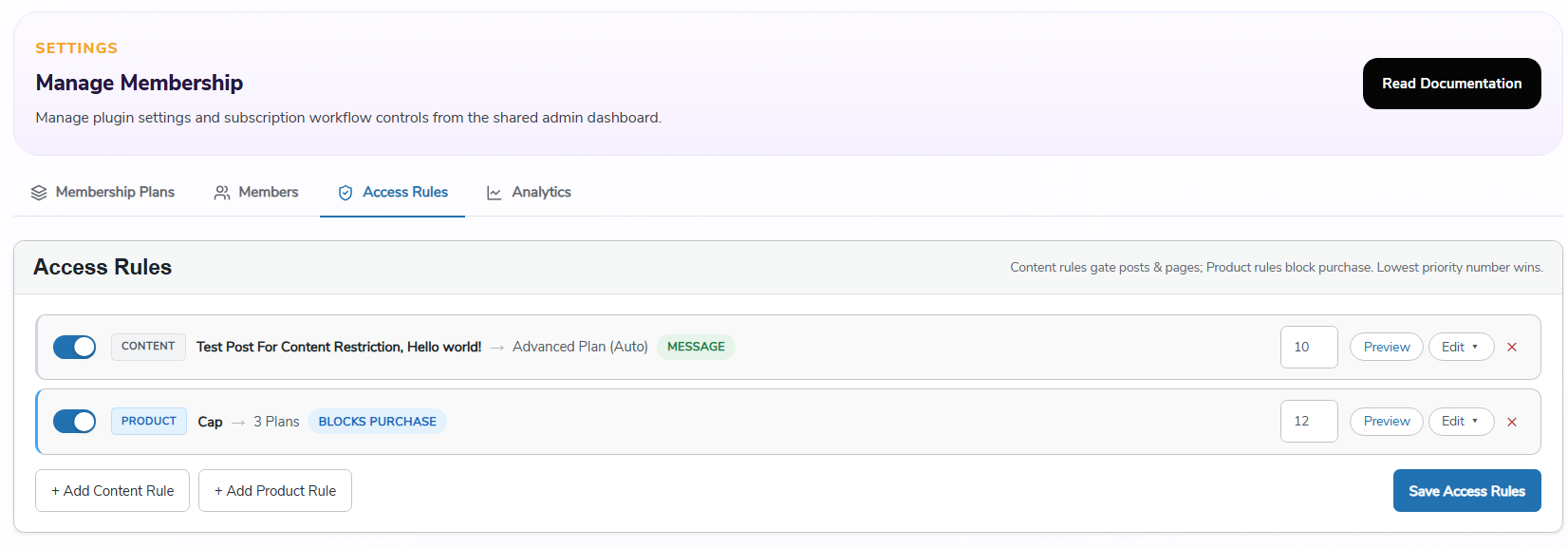
Task: Open the Analytics tab
Action: click(x=529, y=192)
